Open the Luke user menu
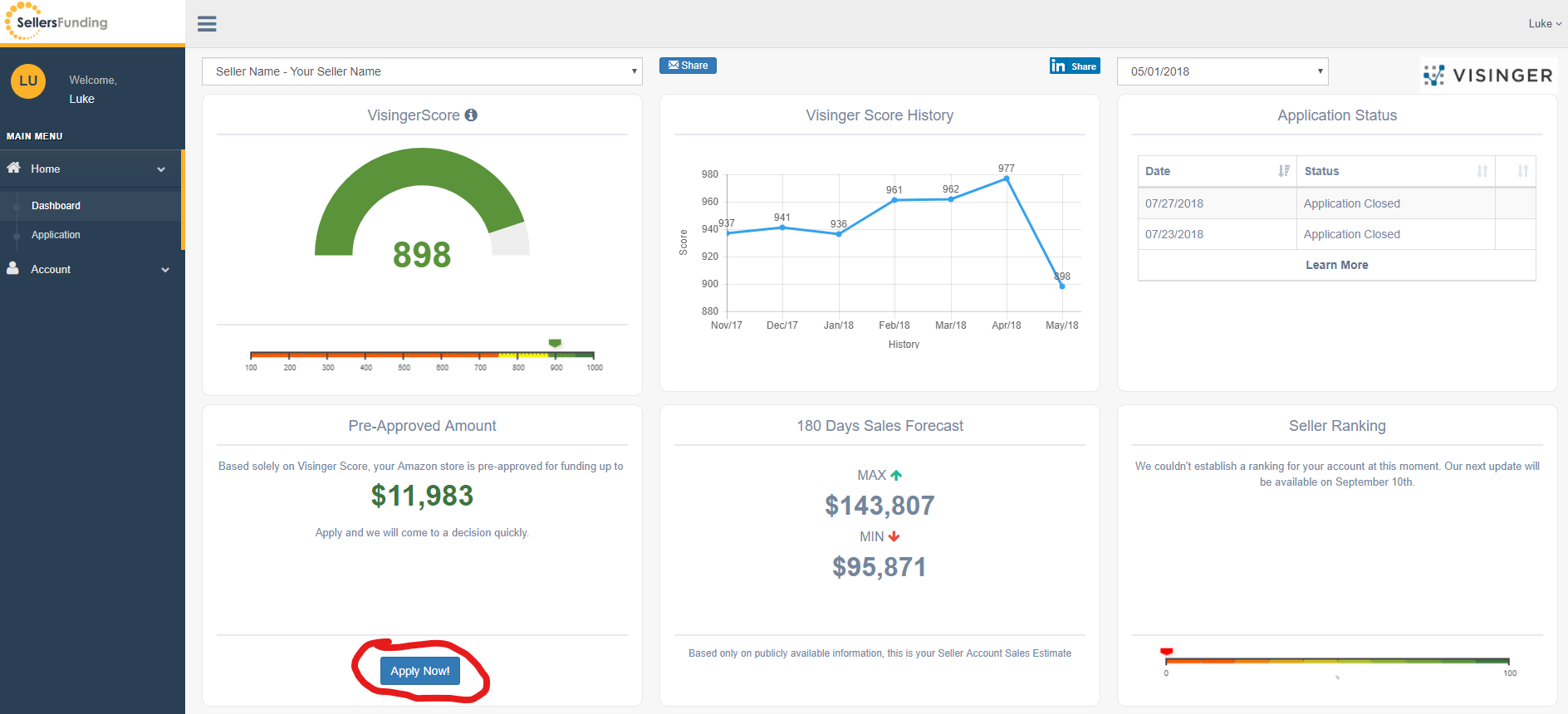The image size is (1568, 714). [x=1545, y=23]
